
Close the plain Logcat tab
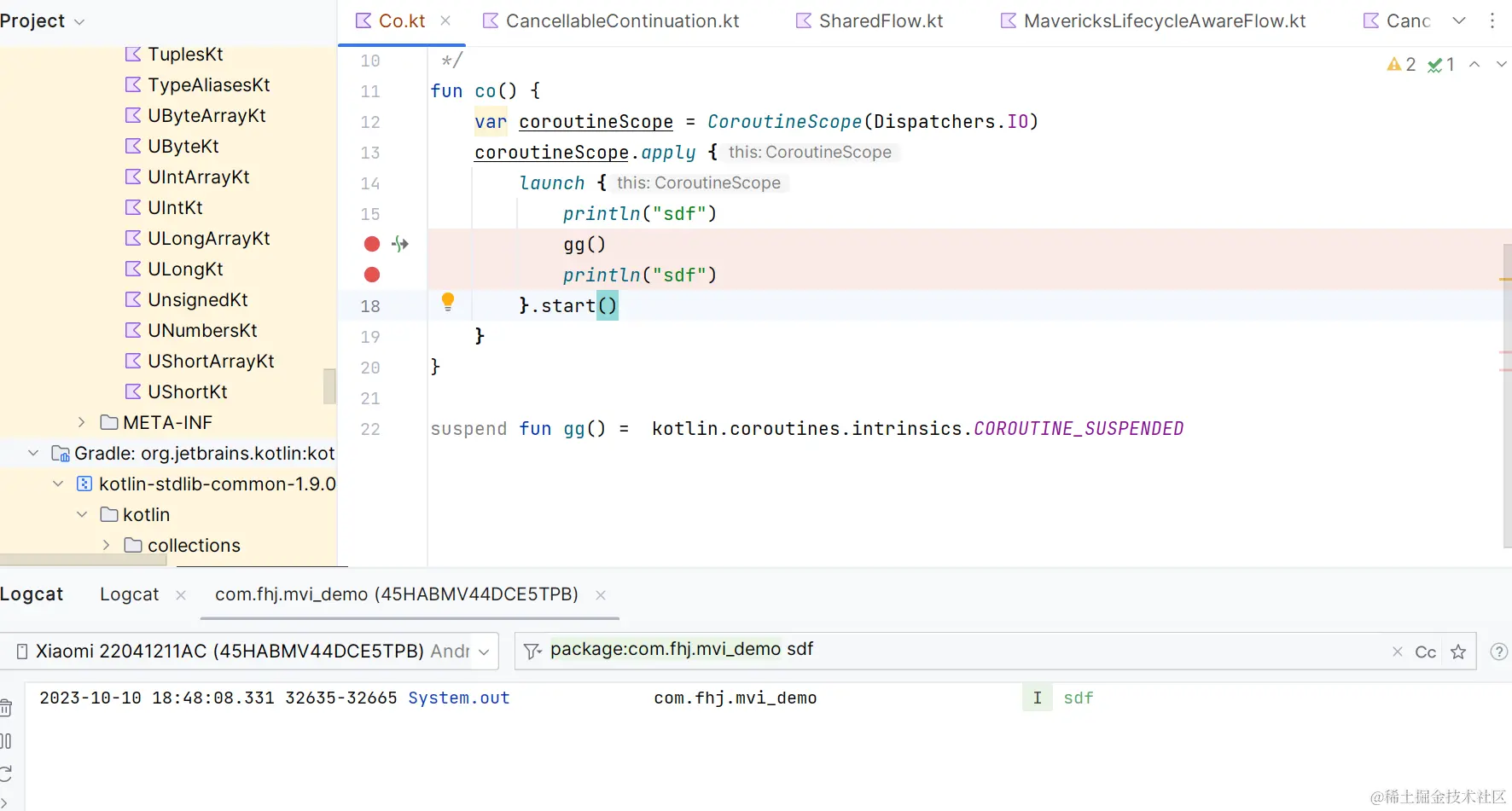pyautogui.click(x=181, y=596)
